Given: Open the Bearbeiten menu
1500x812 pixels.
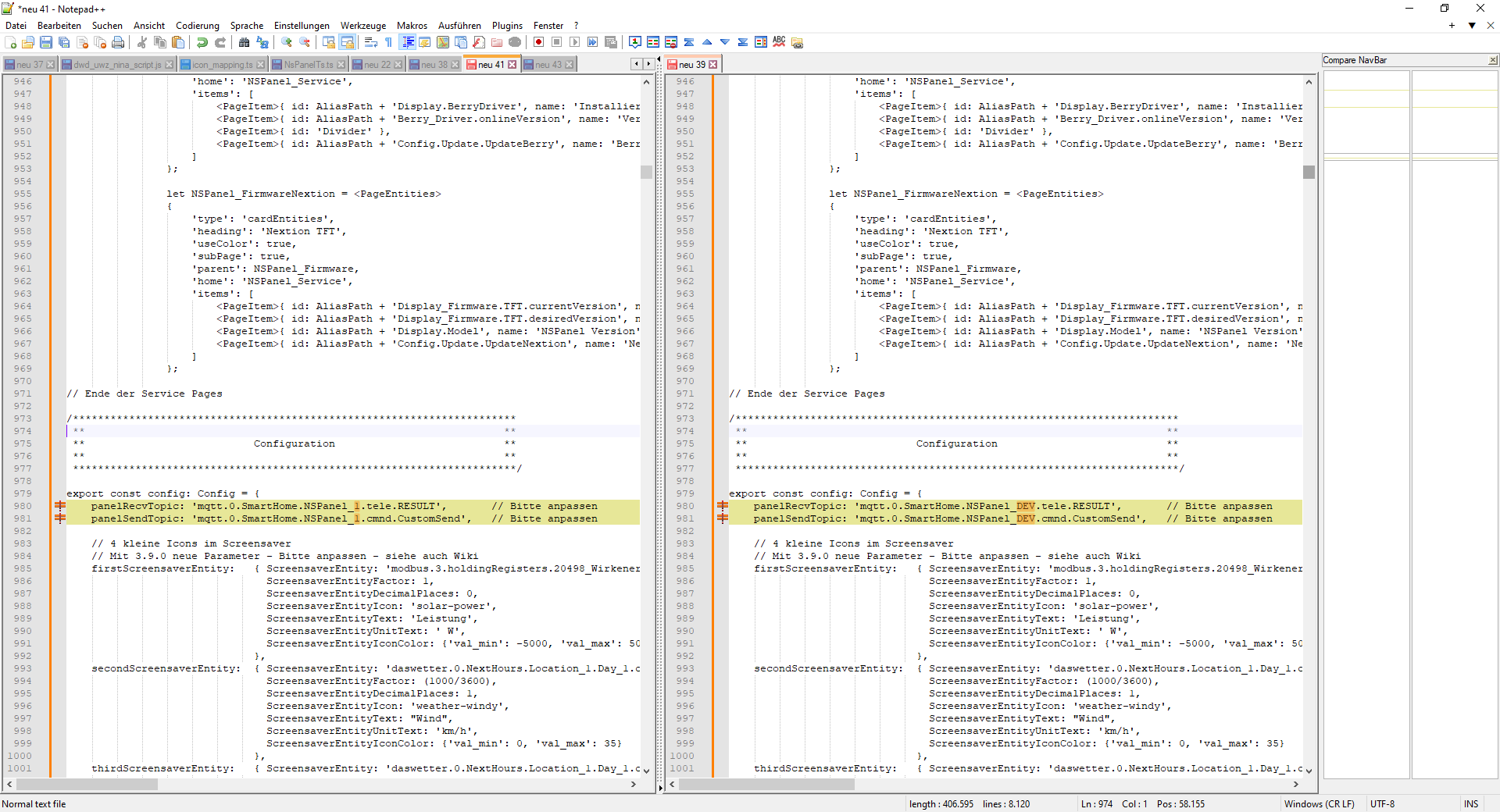Looking at the screenshot, I should [x=59, y=26].
